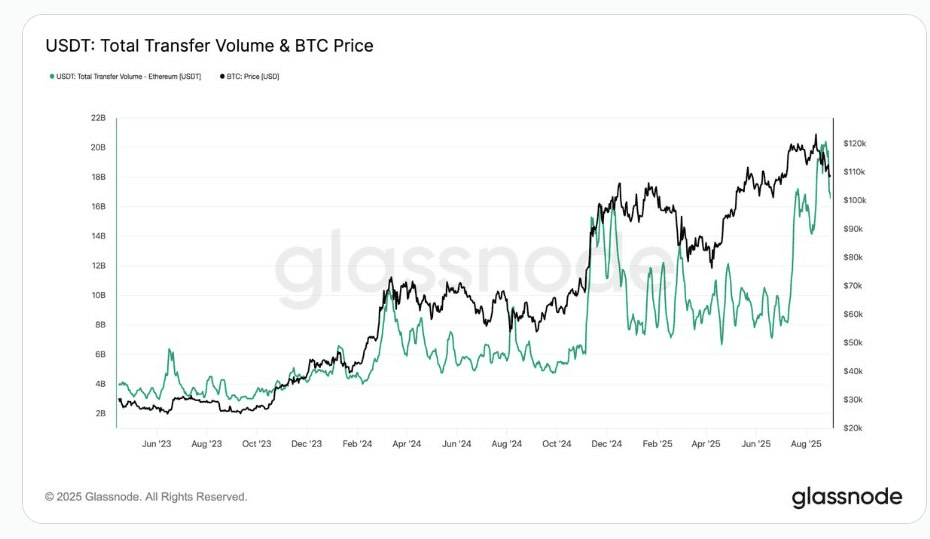930x539 pixels.
Task: Click the chart title text
Action: 209,46
